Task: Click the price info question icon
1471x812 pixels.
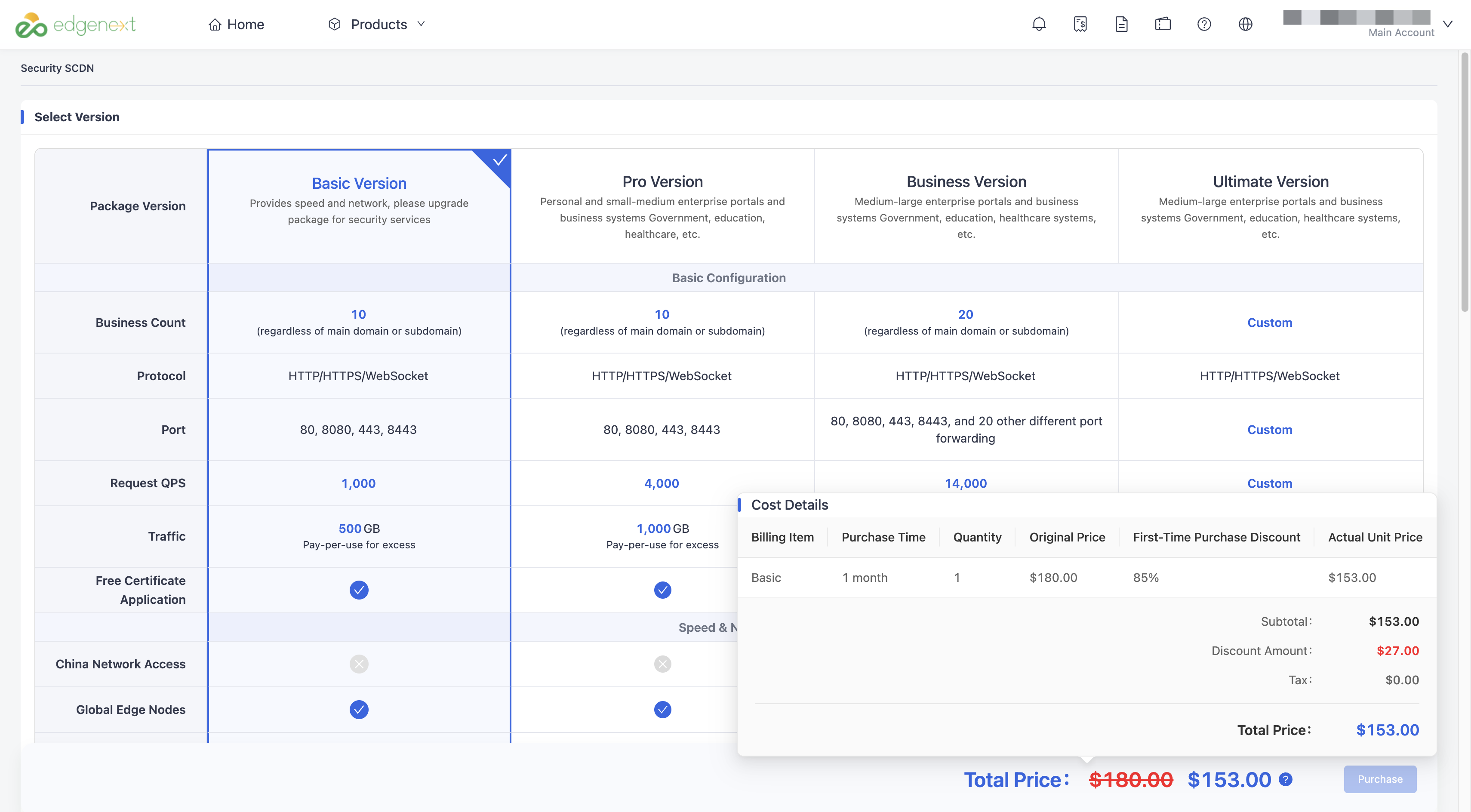Action: click(1286, 779)
